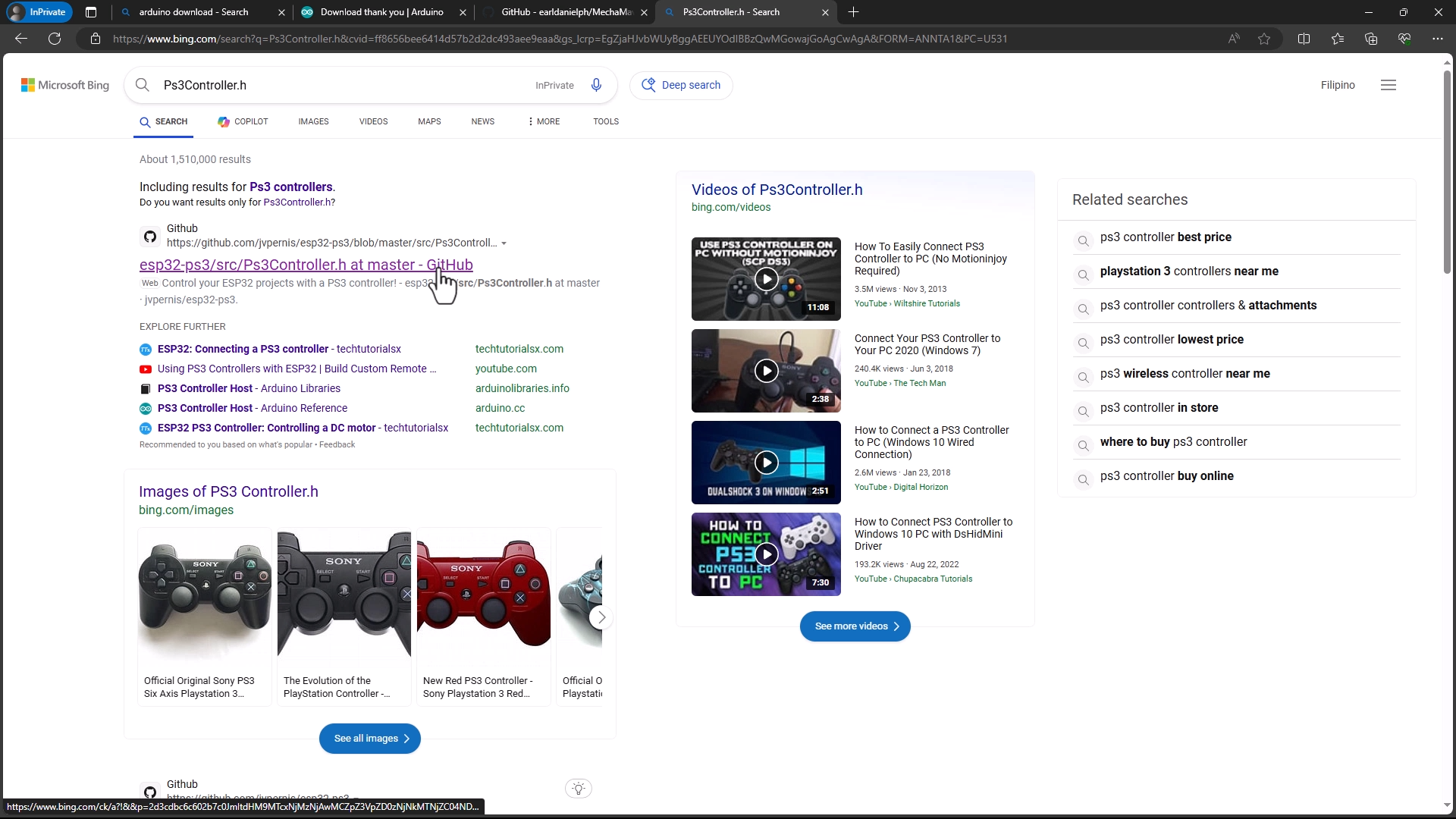Click the GitHub favicon next to first result
The width and height of the screenshot is (1456, 819).
coord(150,237)
